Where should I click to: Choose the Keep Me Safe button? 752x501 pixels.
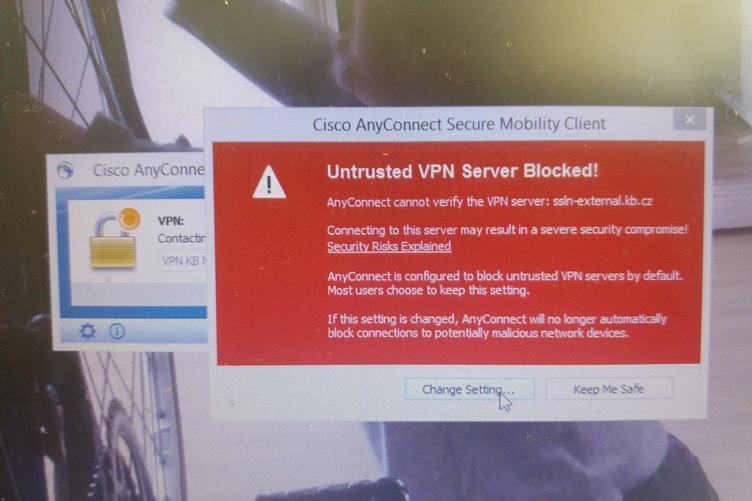(x=609, y=388)
